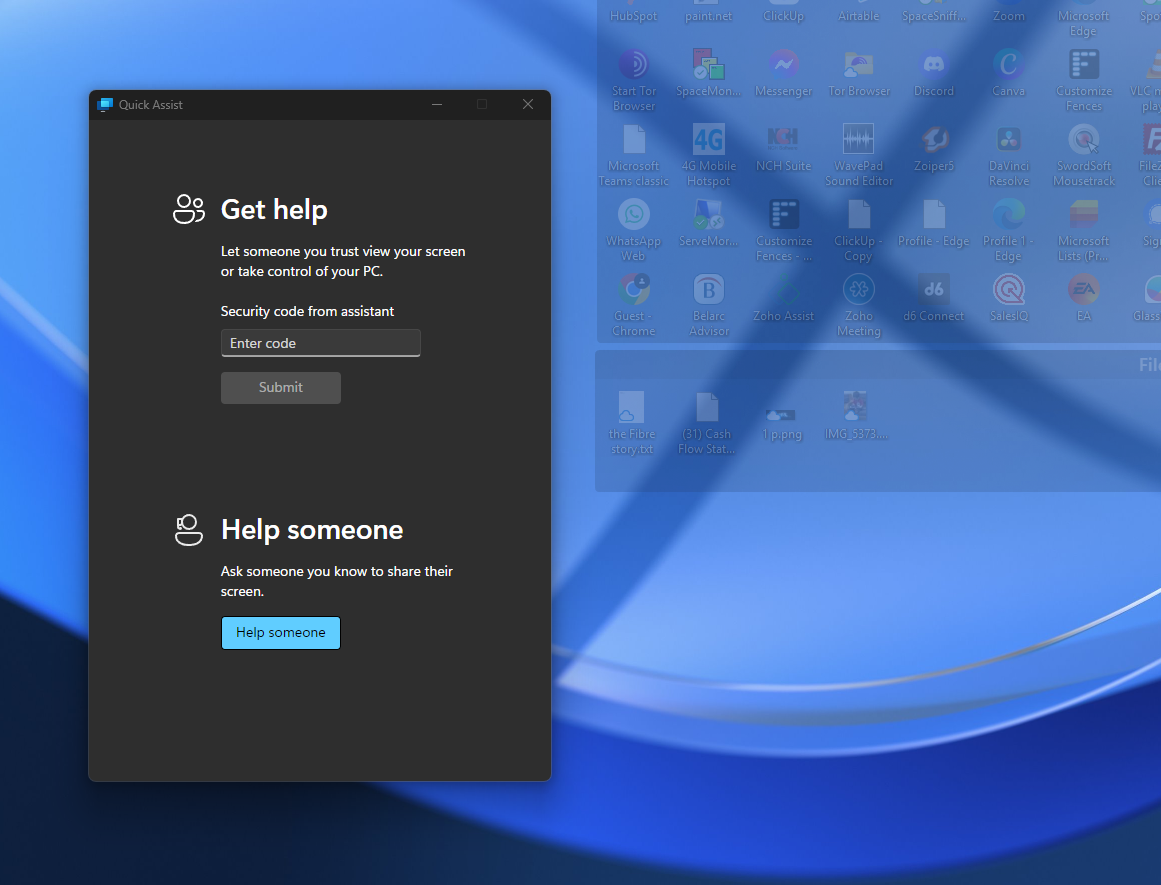1161x885 pixels.
Task: Close the Quick Assist window
Action: [528, 105]
